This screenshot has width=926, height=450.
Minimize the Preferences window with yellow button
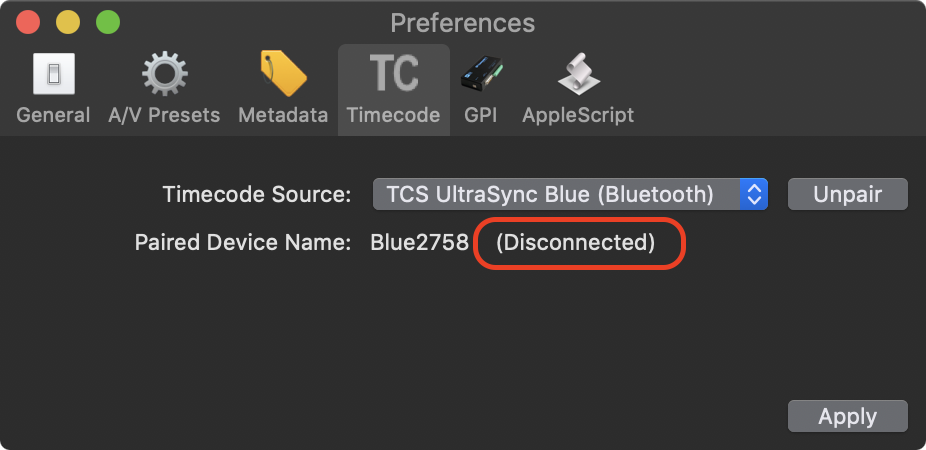coord(68,22)
